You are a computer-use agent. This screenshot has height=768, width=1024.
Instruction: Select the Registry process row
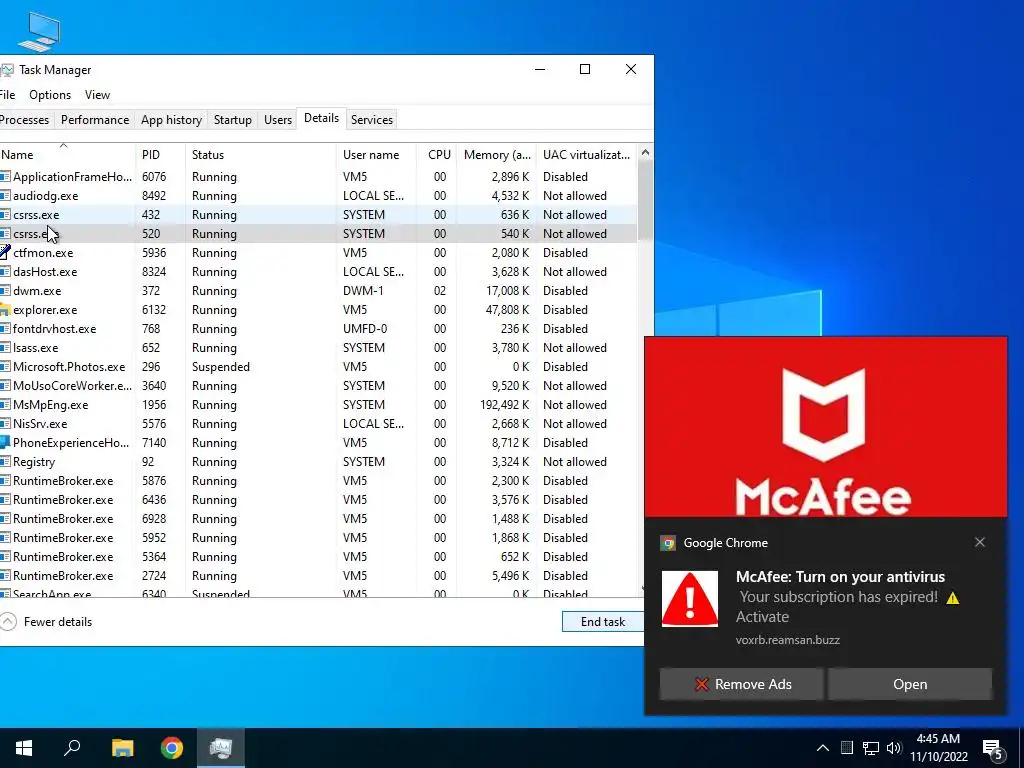coord(318,462)
